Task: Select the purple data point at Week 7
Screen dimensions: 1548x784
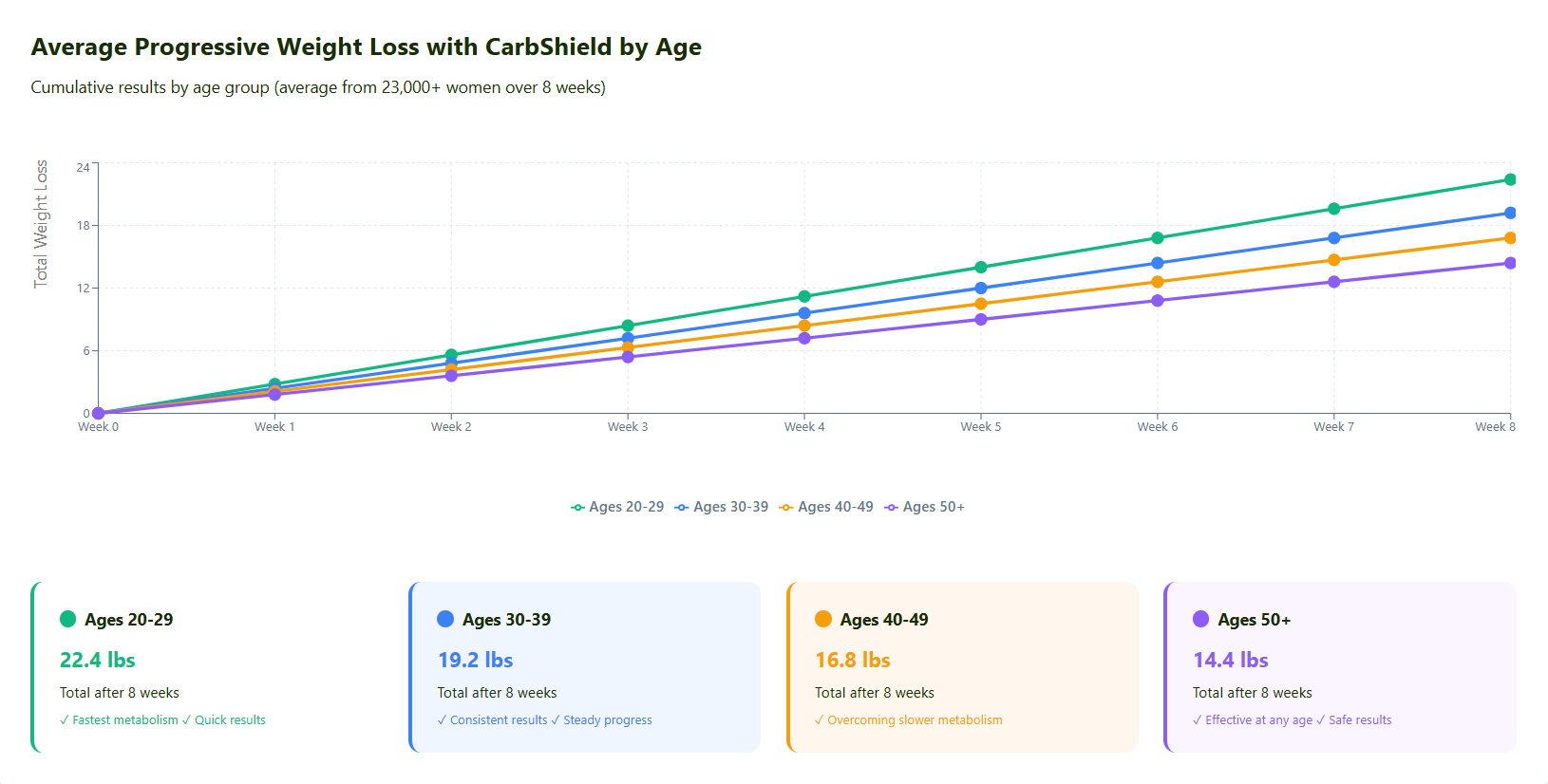Action: [1333, 282]
